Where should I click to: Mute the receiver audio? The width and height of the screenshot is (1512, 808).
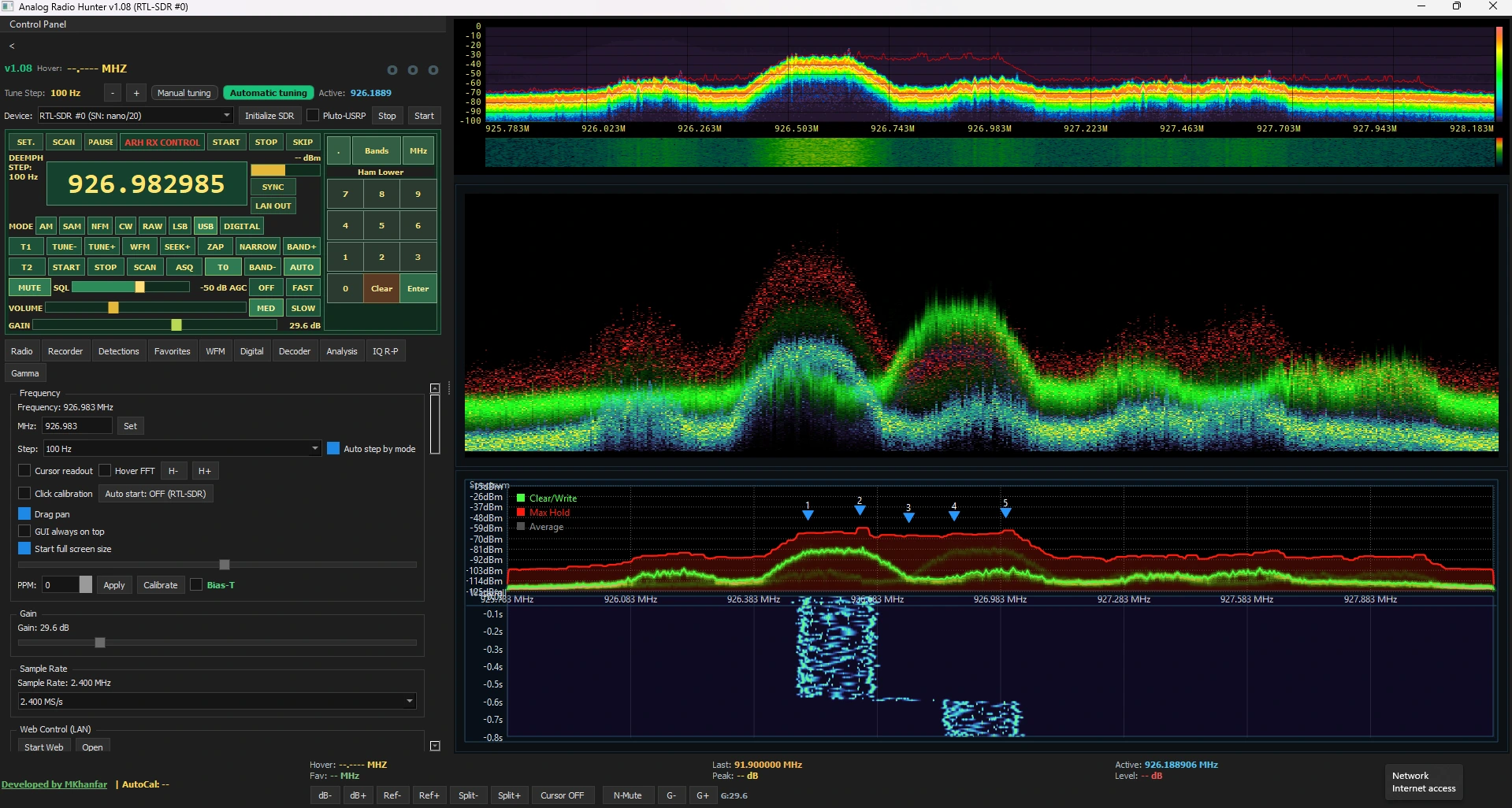pos(28,287)
